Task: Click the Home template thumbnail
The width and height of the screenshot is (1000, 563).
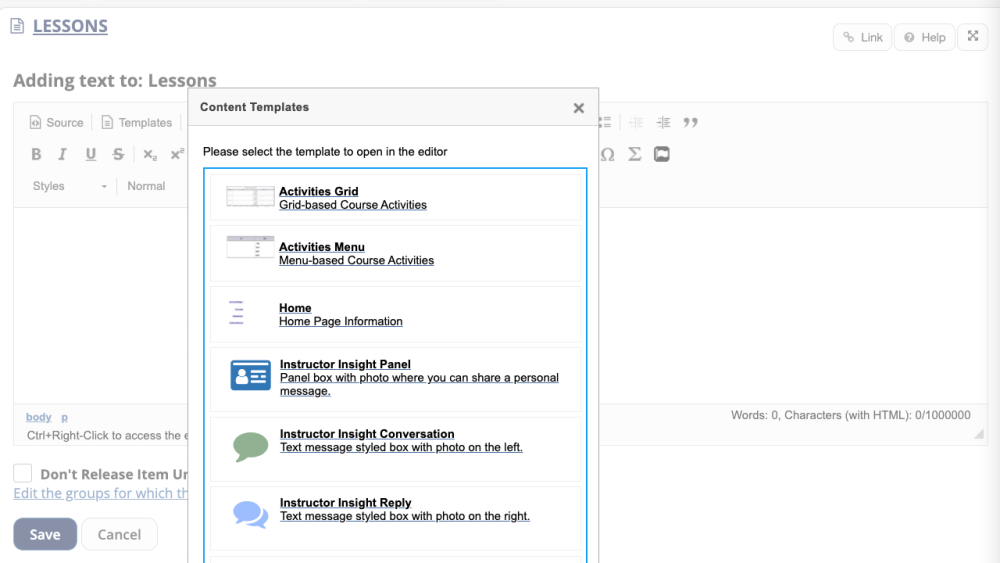Action: coord(237,312)
